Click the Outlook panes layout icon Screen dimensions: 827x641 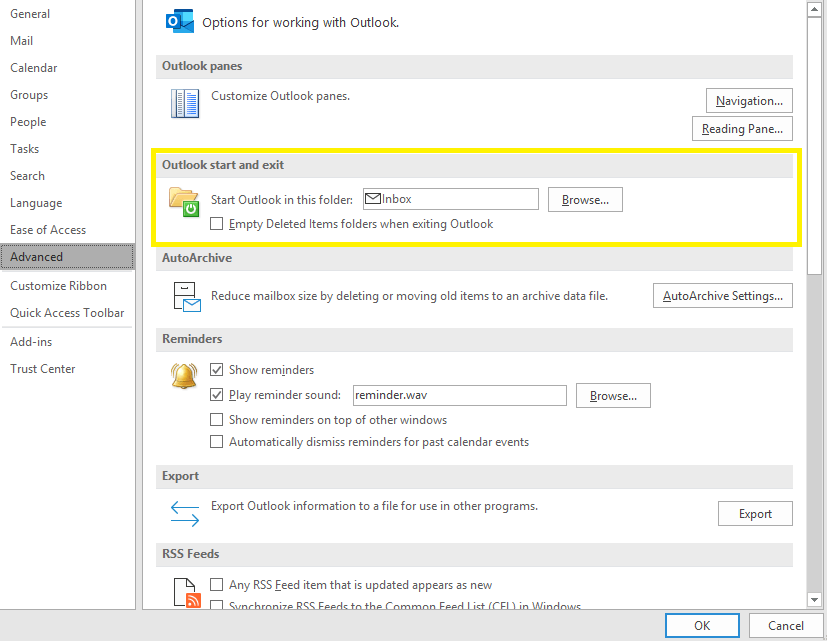[x=185, y=103]
